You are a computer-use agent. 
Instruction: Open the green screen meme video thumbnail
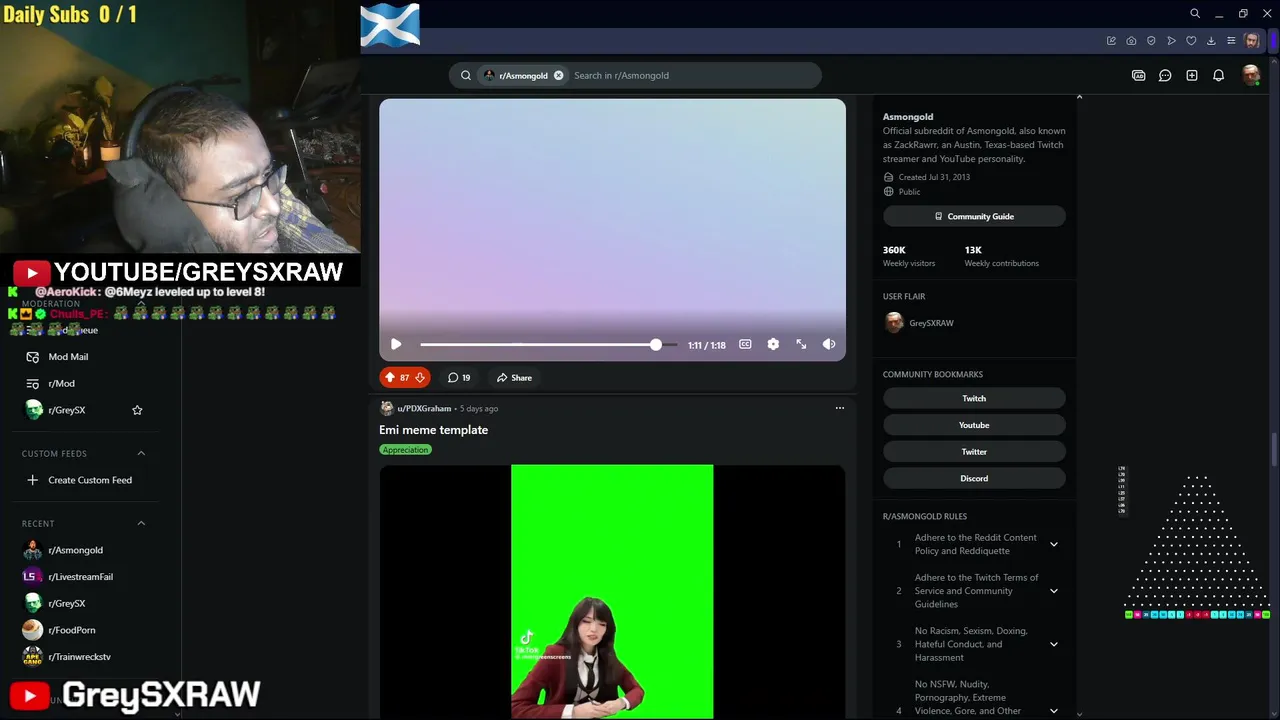612,591
